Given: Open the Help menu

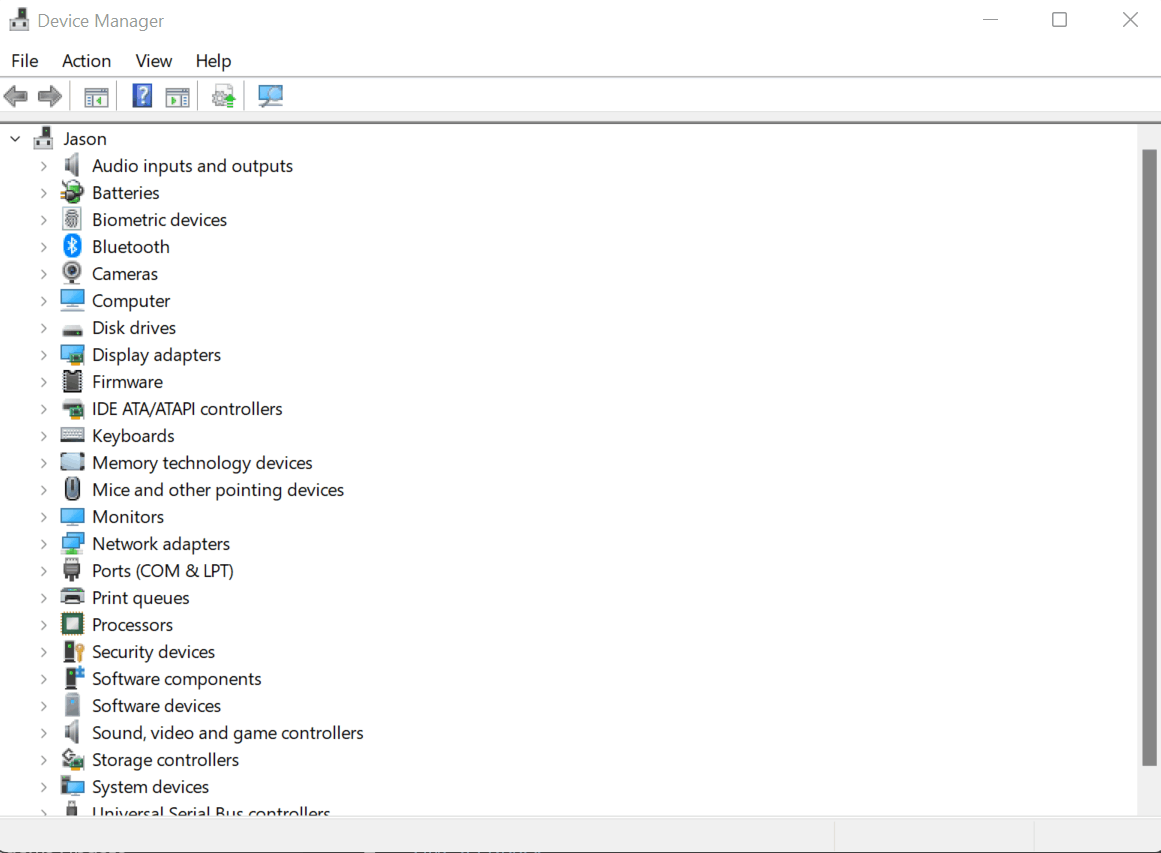Looking at the screenshot, I should tap(213, 61).
